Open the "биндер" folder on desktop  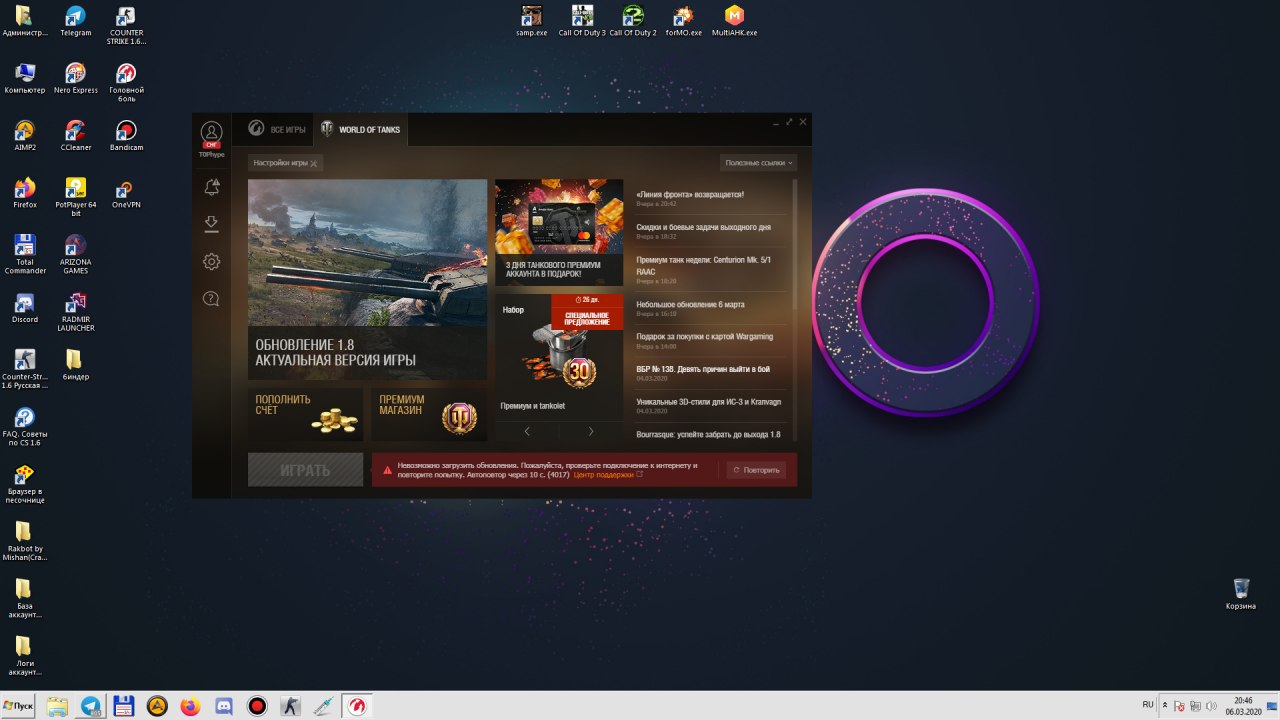tap(75, 365)
